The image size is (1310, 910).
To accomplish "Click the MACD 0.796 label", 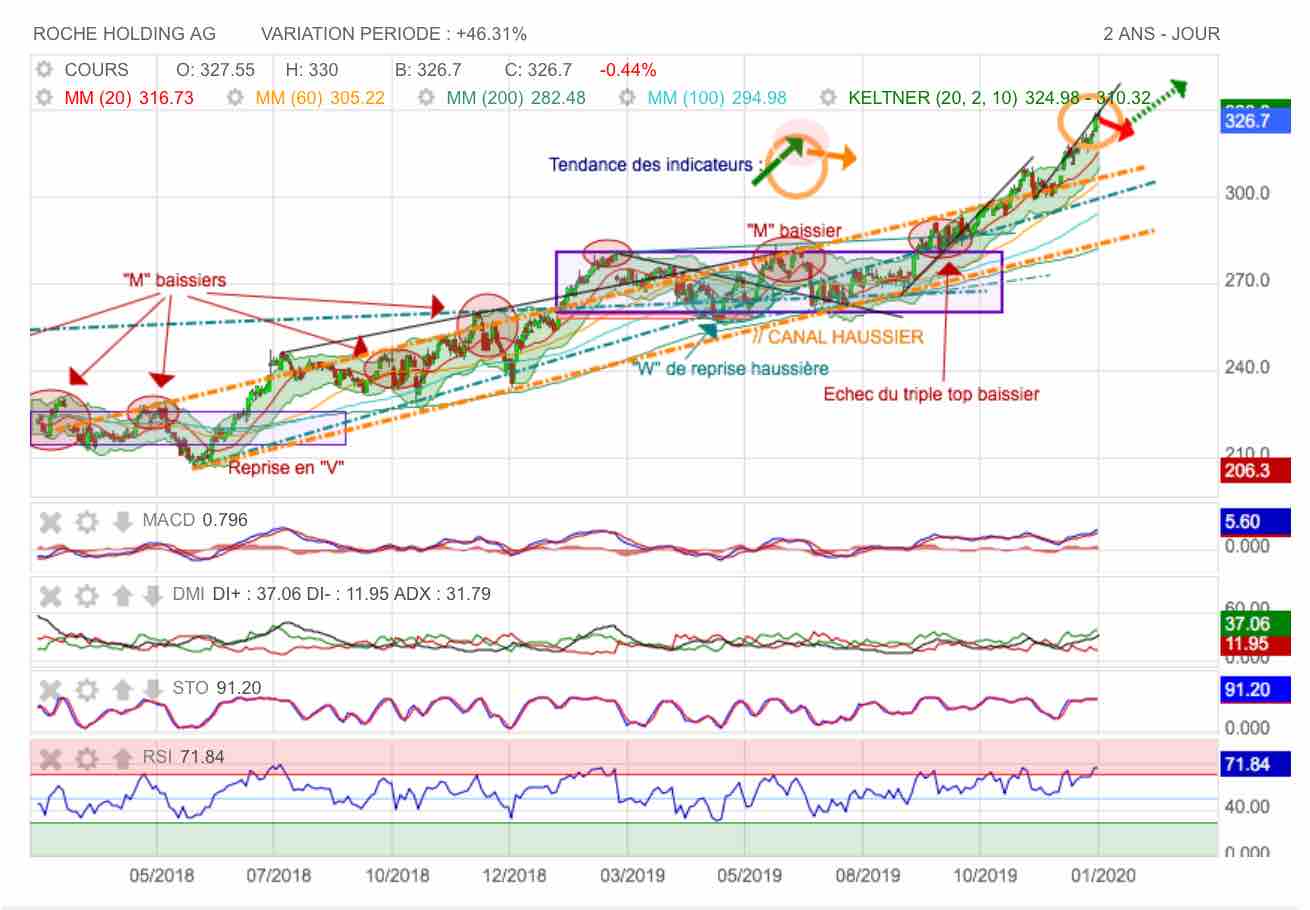I will [x=195, y=520].
